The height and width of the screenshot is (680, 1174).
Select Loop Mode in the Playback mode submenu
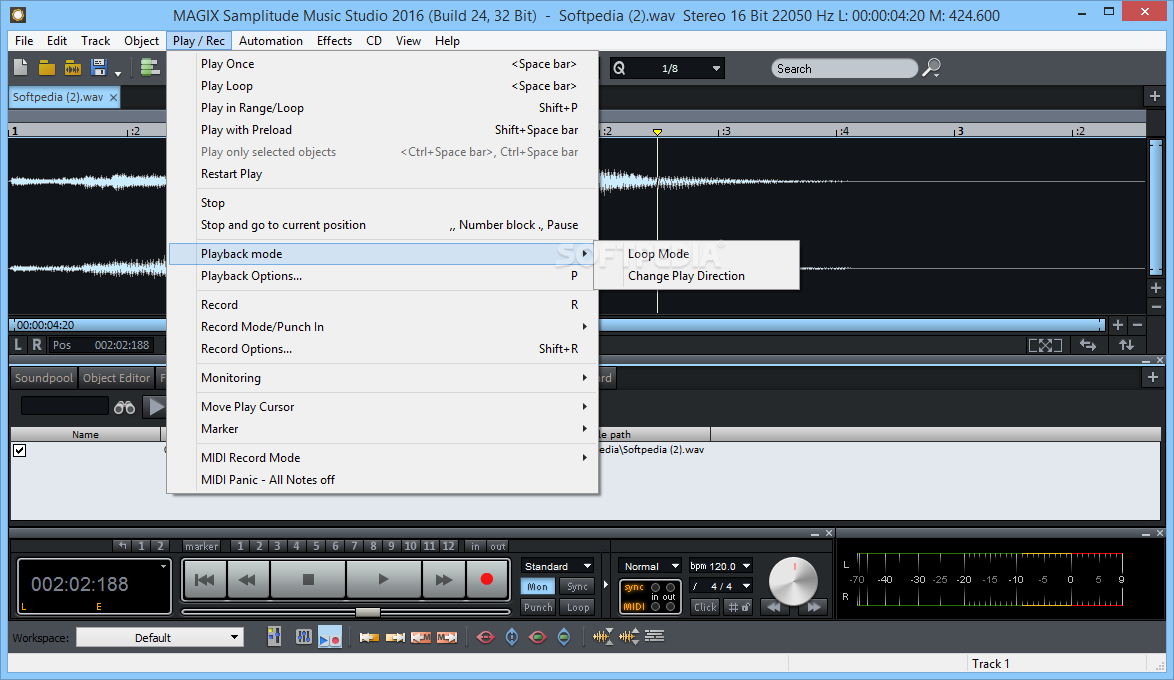click(x=696, y=254)
